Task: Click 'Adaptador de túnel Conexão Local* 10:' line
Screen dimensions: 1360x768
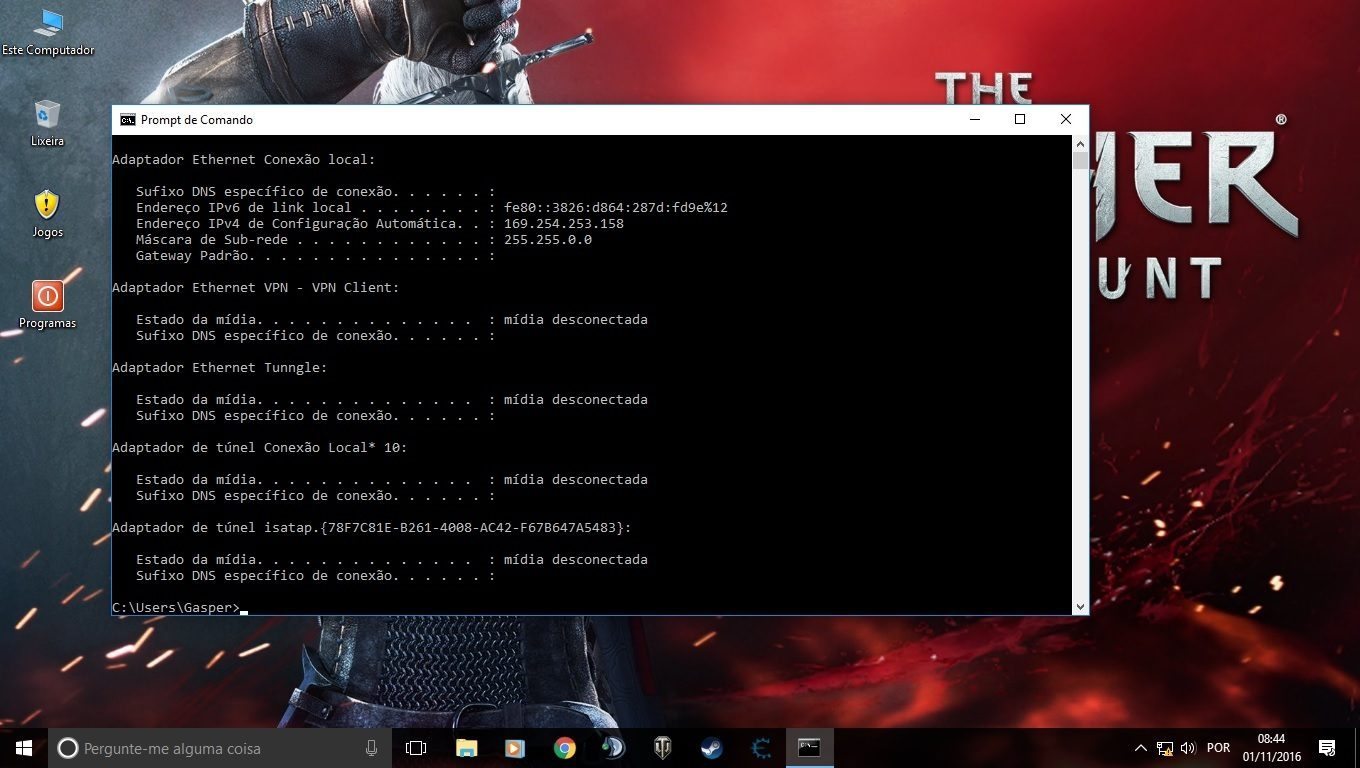Action: coord(260,448)
